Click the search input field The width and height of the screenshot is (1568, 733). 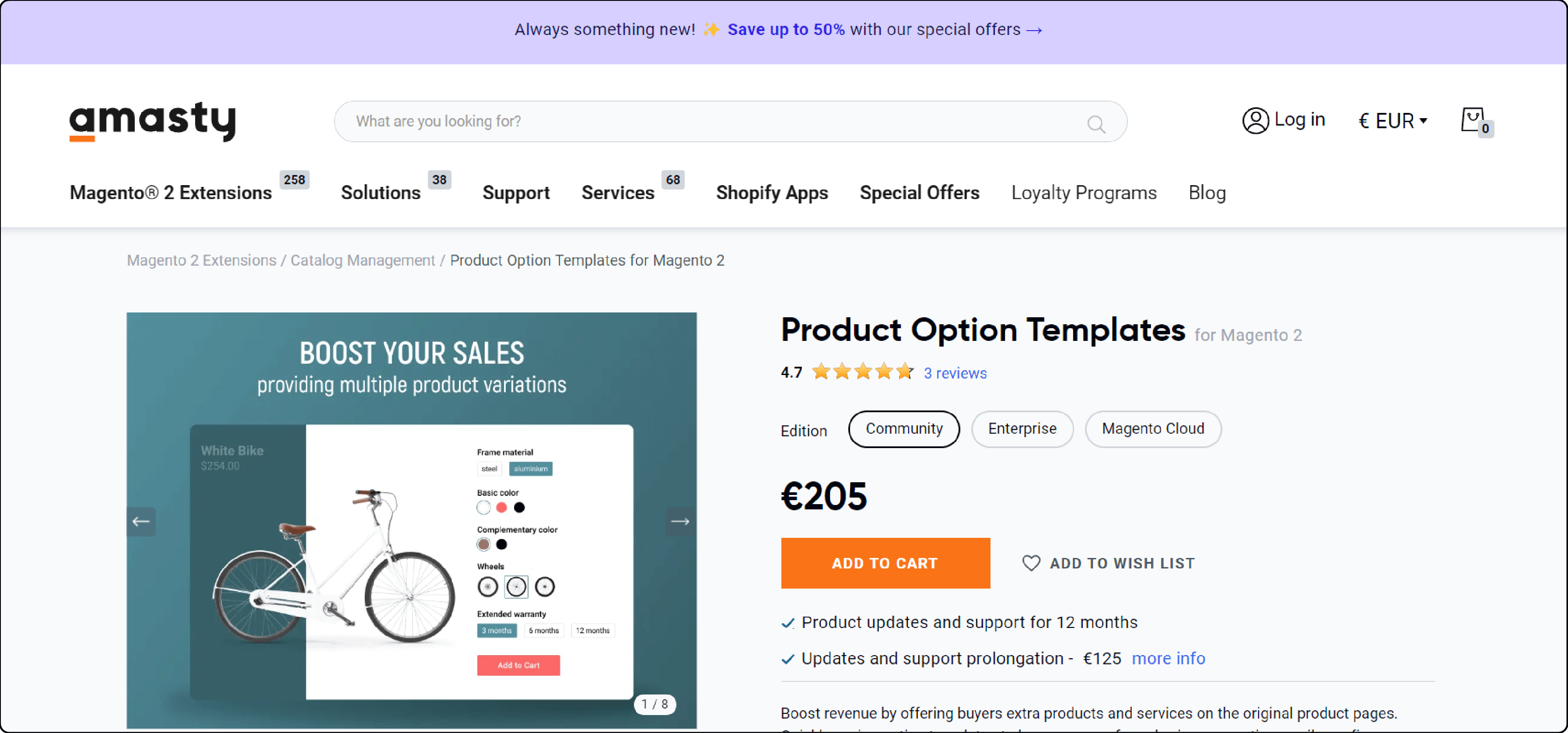(731, 122)
